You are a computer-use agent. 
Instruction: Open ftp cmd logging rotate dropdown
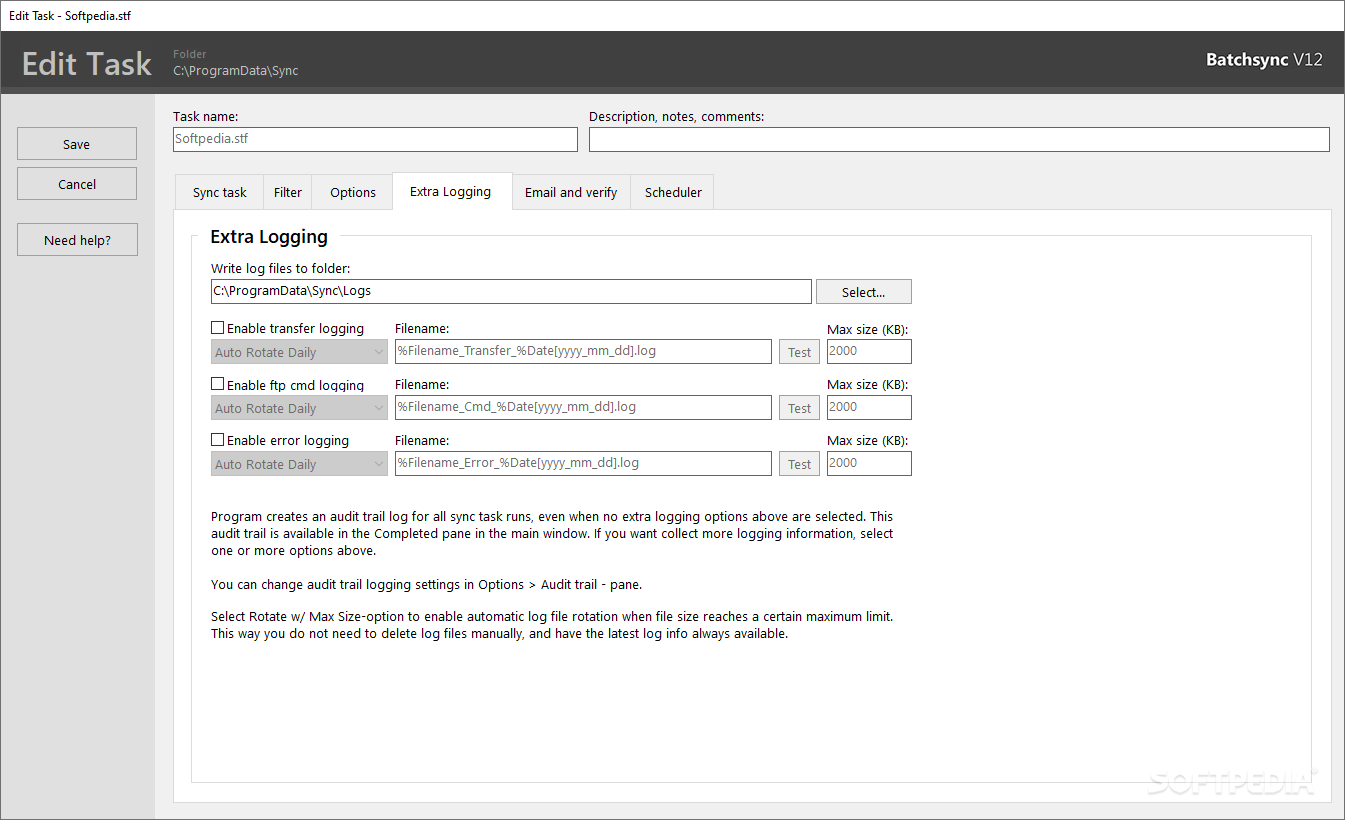click(299, 408)
